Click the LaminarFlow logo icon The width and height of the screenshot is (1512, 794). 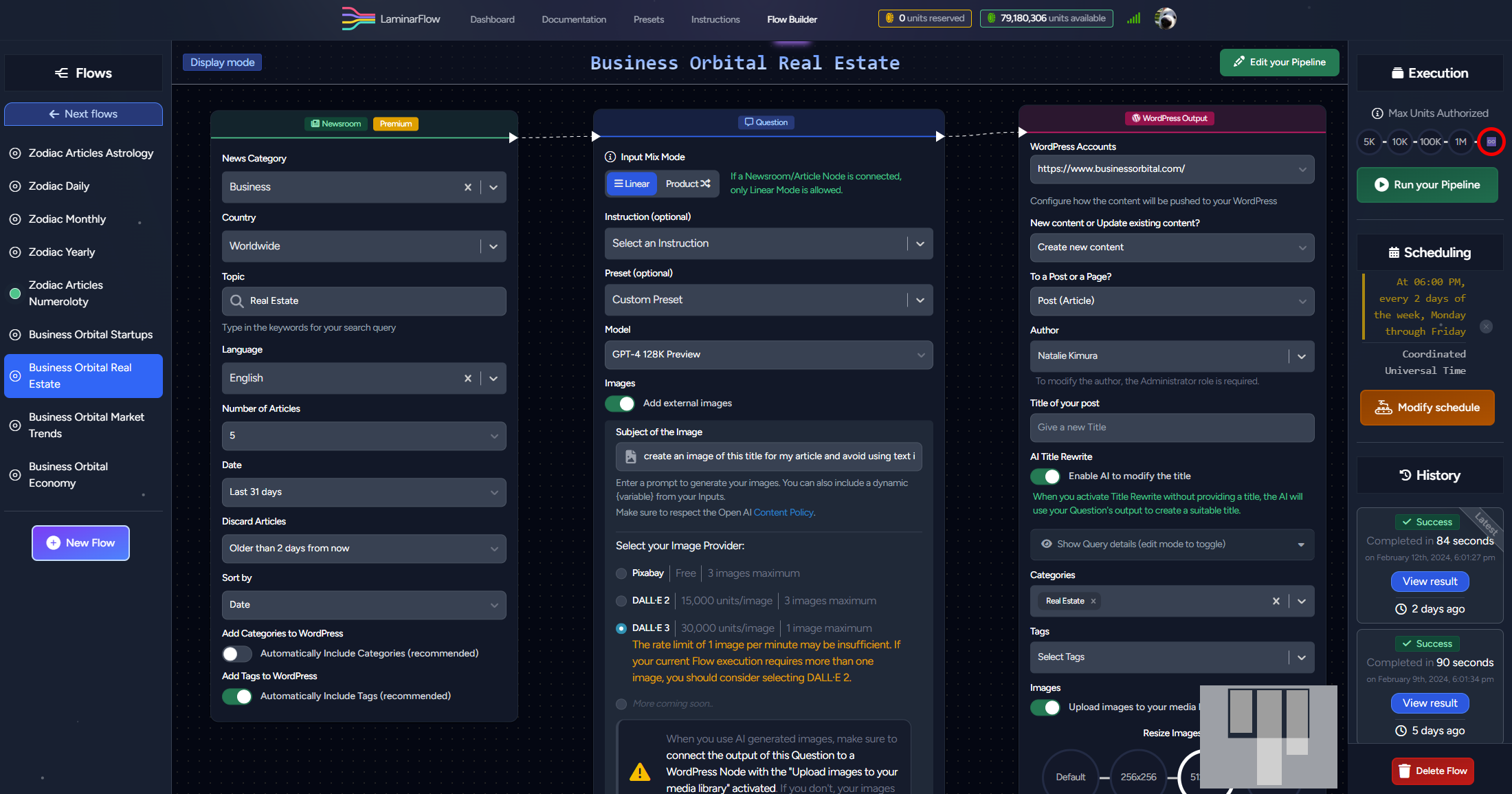[358, 19]
